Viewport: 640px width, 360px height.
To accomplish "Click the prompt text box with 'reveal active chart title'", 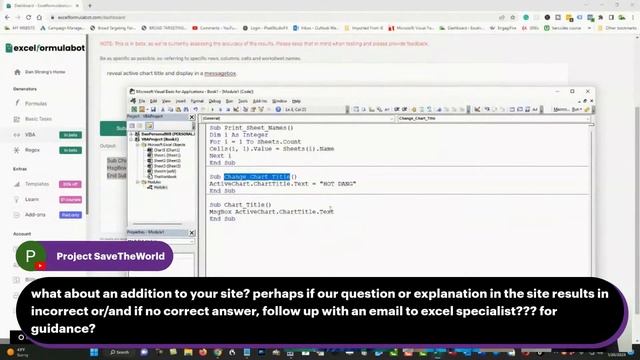I will (x=334, y=73).
